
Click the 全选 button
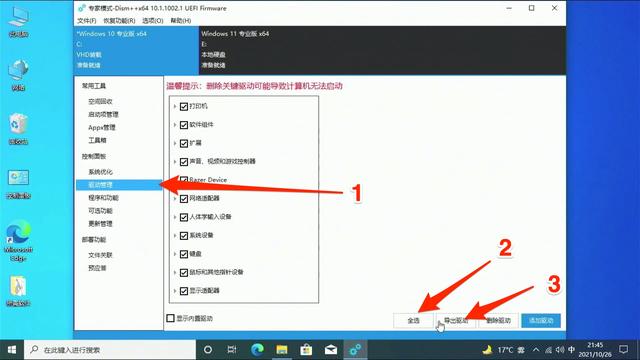pos(413,320)
